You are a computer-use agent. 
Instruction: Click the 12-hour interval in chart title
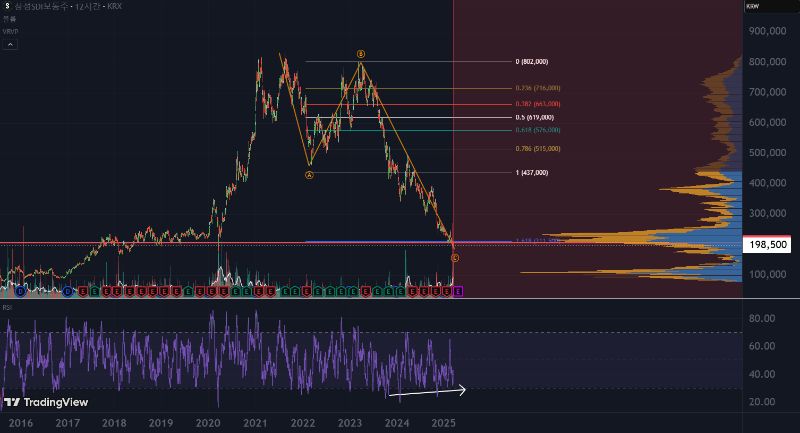78,7
